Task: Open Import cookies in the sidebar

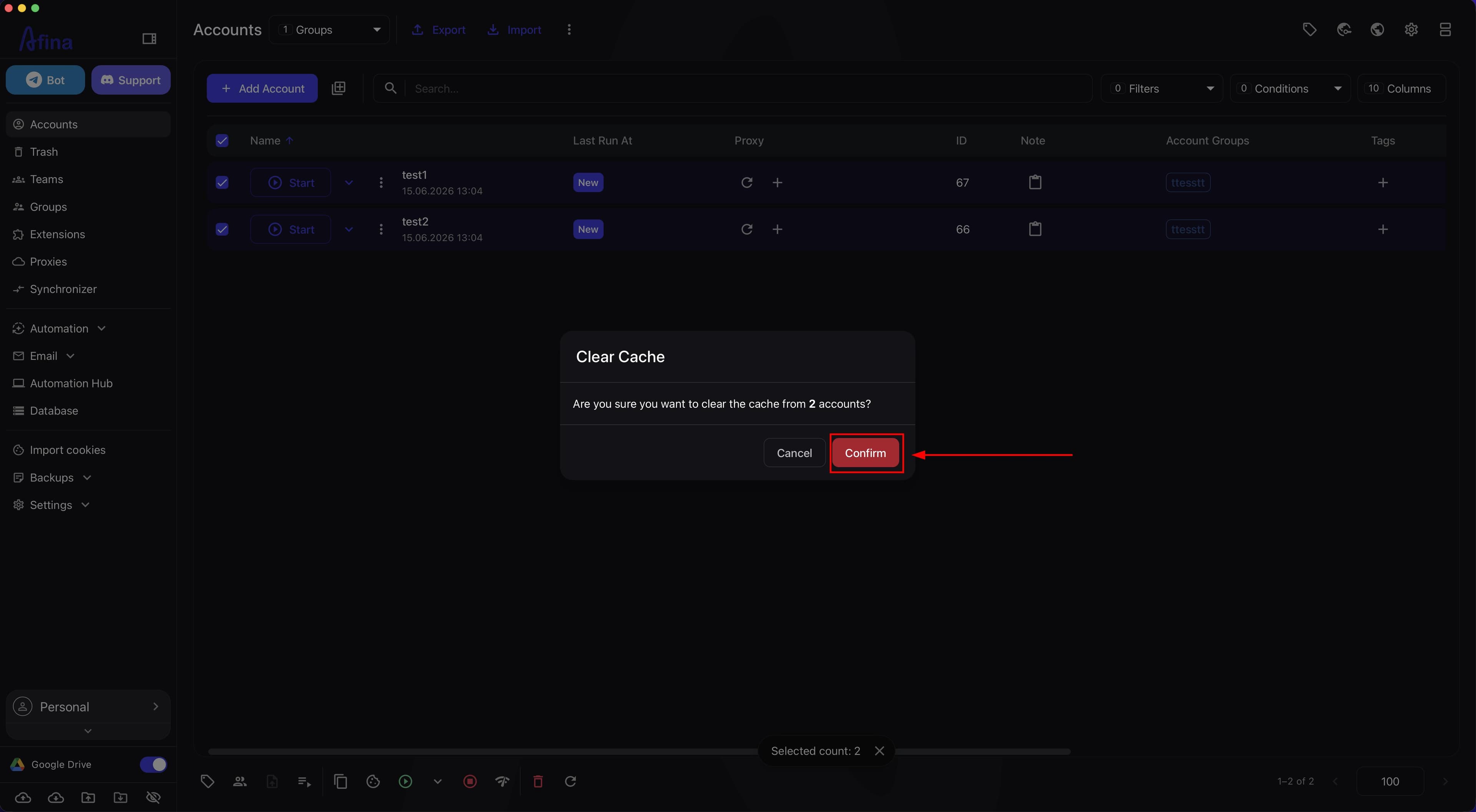Action: click(88, 450)
